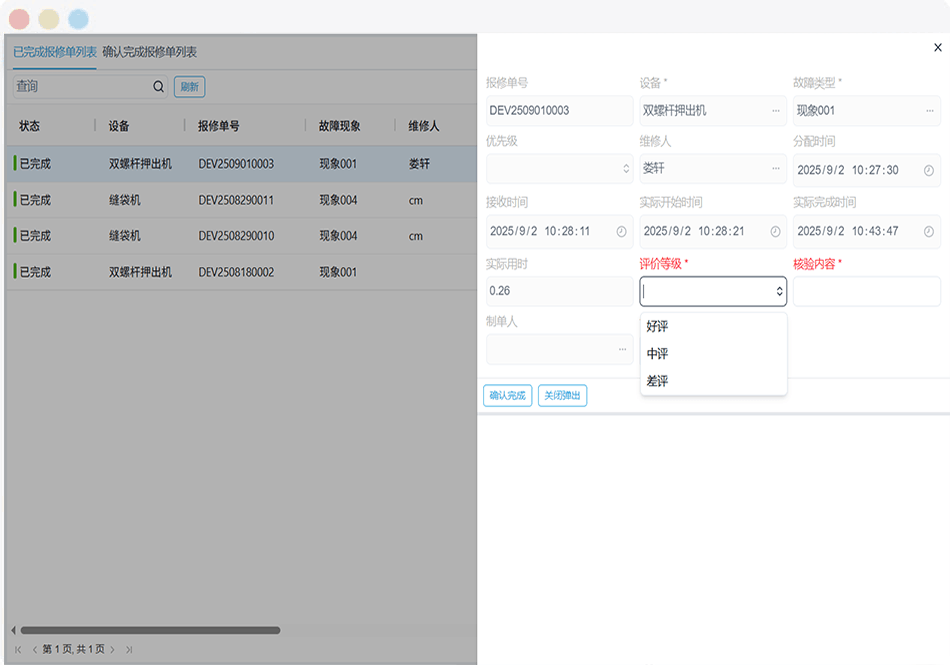Click the 分配时间 value 2025/9/2 10:27:30
The width and height of the screenshot is (950, 665).
848,170
